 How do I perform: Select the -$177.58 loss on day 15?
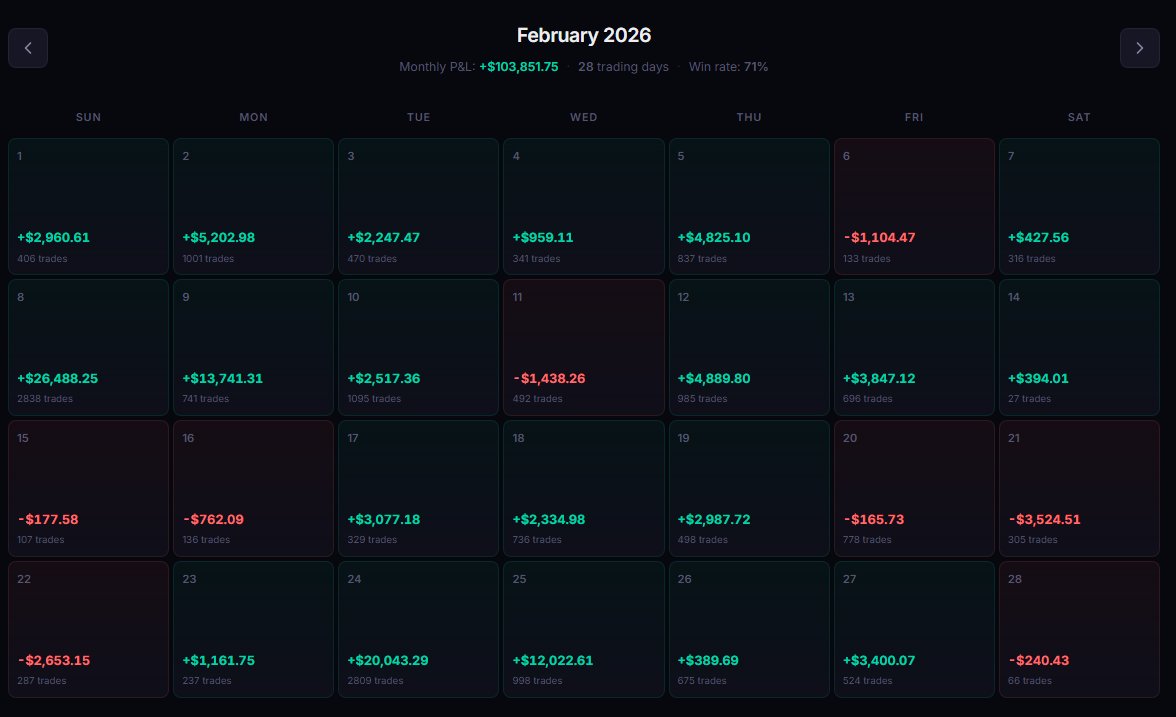tap(48, 520)
